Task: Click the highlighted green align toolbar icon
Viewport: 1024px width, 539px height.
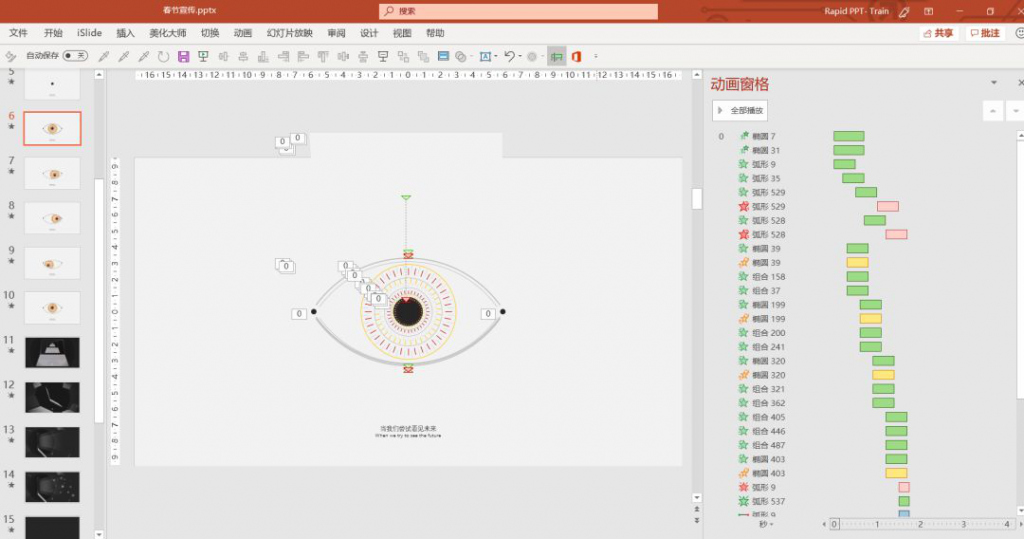Action: tap(556, 56)
